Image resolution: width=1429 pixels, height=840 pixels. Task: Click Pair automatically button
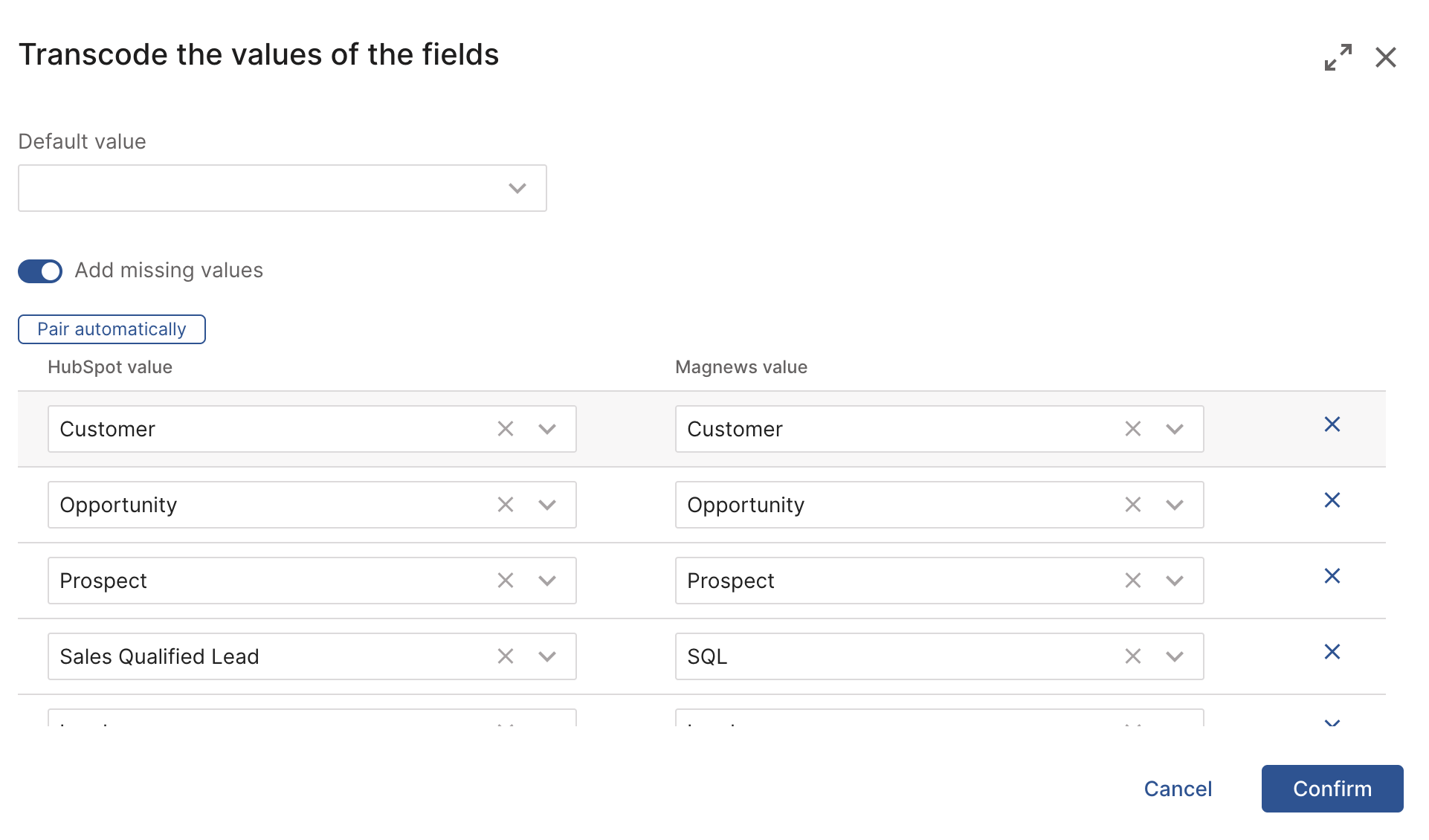pyautogui.click(x=112, y=329)
